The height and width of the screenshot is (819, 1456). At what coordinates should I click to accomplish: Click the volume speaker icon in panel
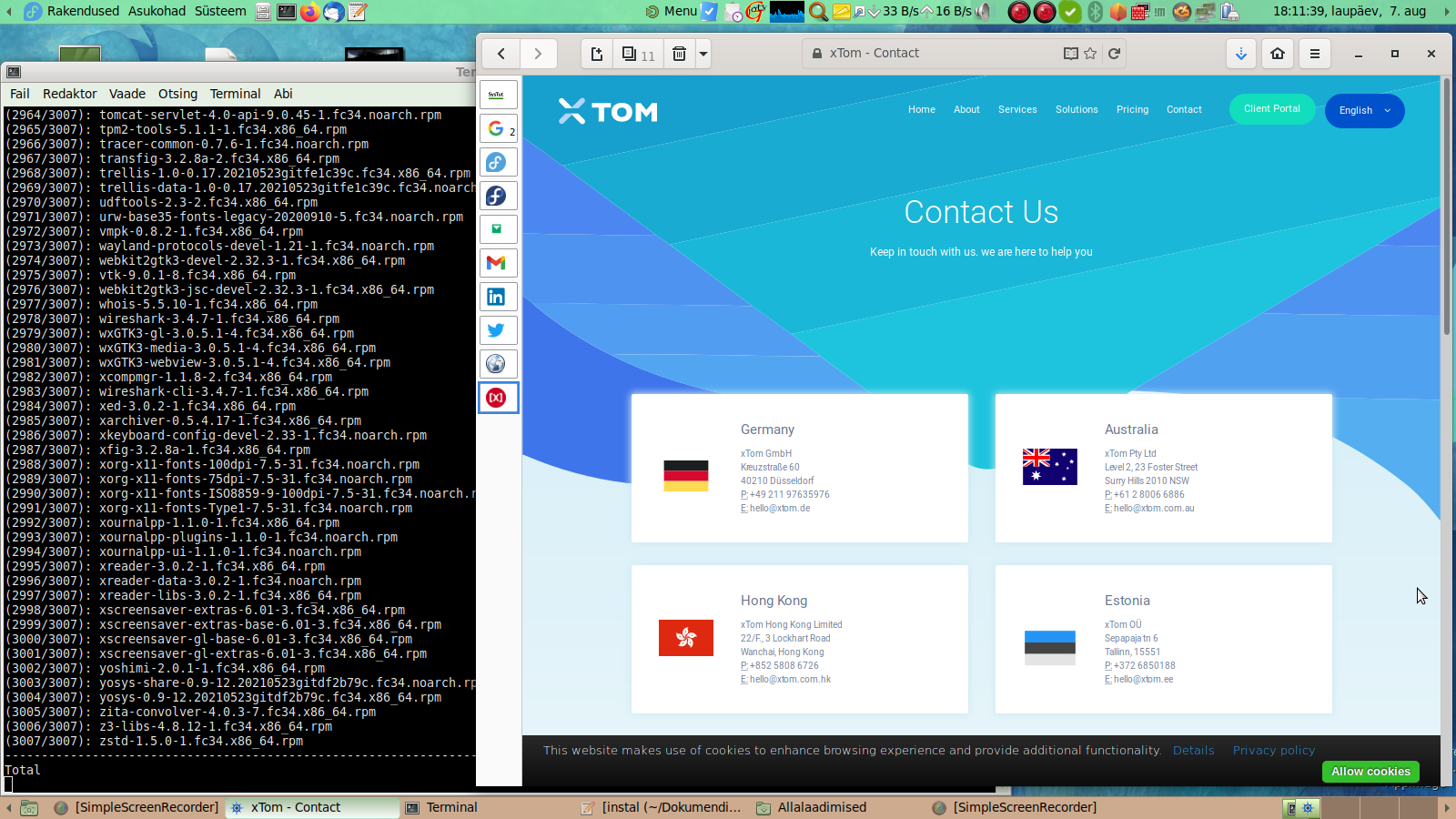[x=984, y=12]
